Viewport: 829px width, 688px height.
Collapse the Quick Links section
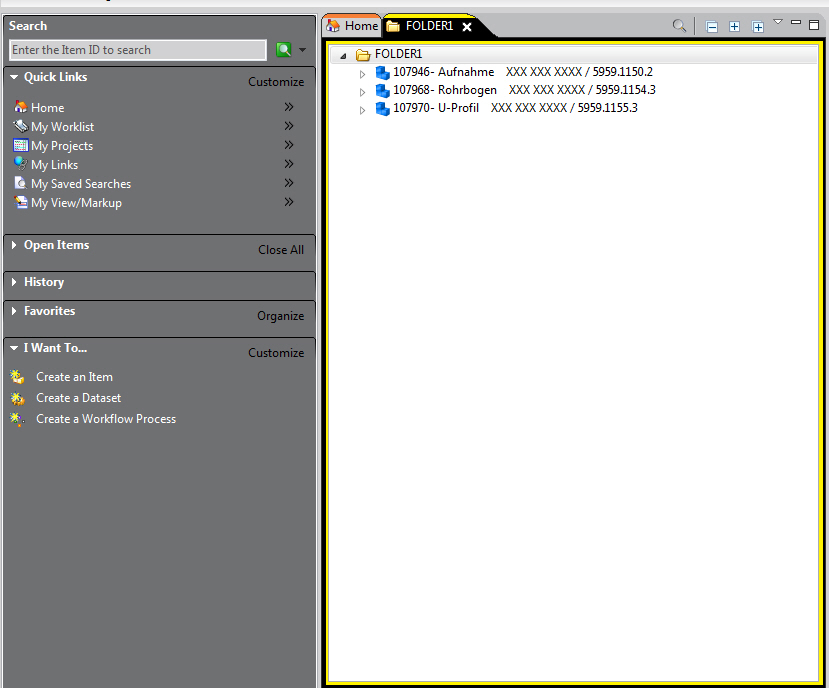pyautogui.click(x=14, y=77)
